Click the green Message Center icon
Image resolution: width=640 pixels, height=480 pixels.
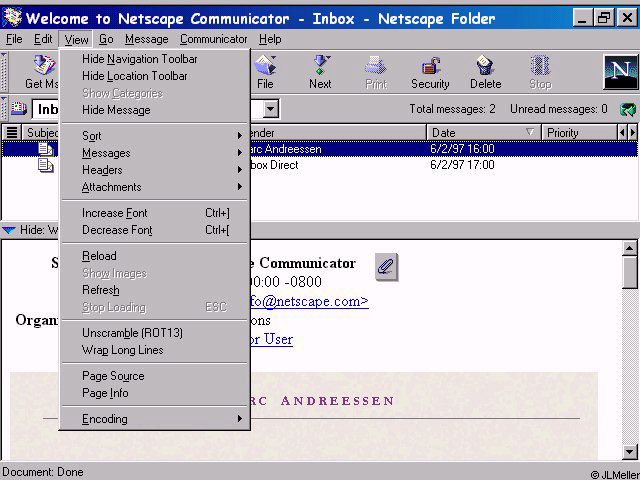[x=628, y=109]
